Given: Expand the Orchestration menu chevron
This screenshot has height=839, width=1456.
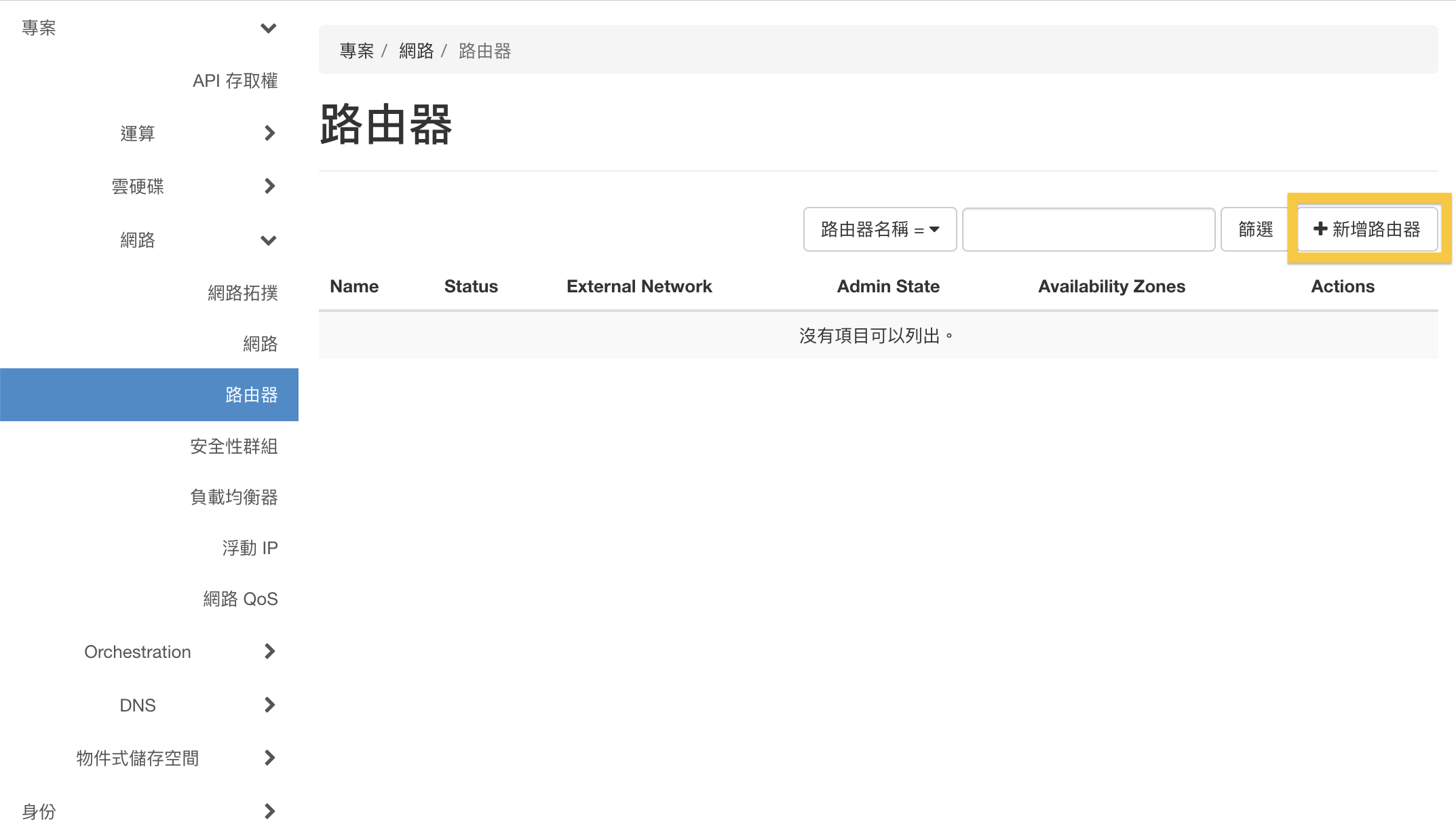Looking at the screenshot, I should pos(269,651).
